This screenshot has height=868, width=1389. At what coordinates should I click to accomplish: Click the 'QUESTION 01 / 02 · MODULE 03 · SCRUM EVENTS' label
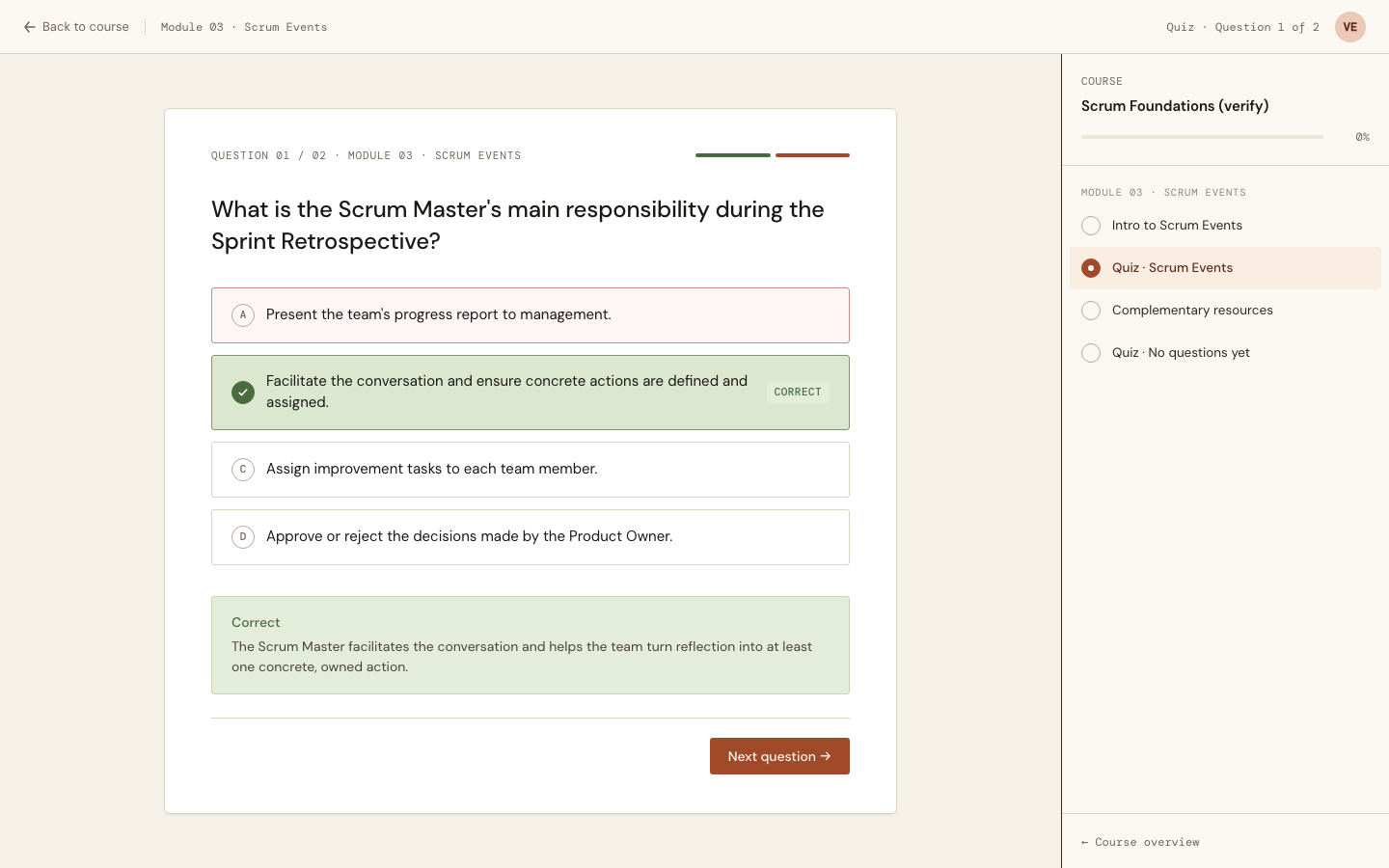pos(367,155)
